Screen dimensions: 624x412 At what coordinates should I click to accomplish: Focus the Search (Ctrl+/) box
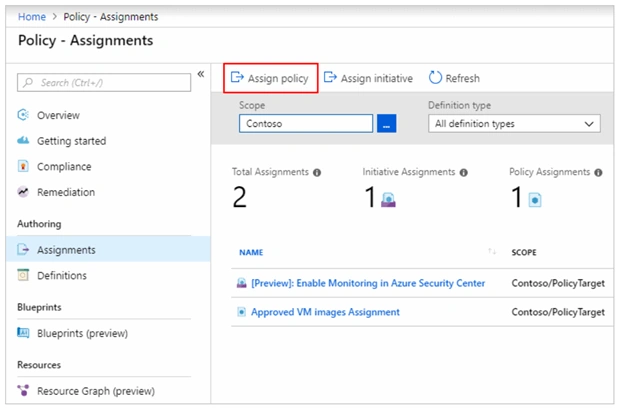104,82
